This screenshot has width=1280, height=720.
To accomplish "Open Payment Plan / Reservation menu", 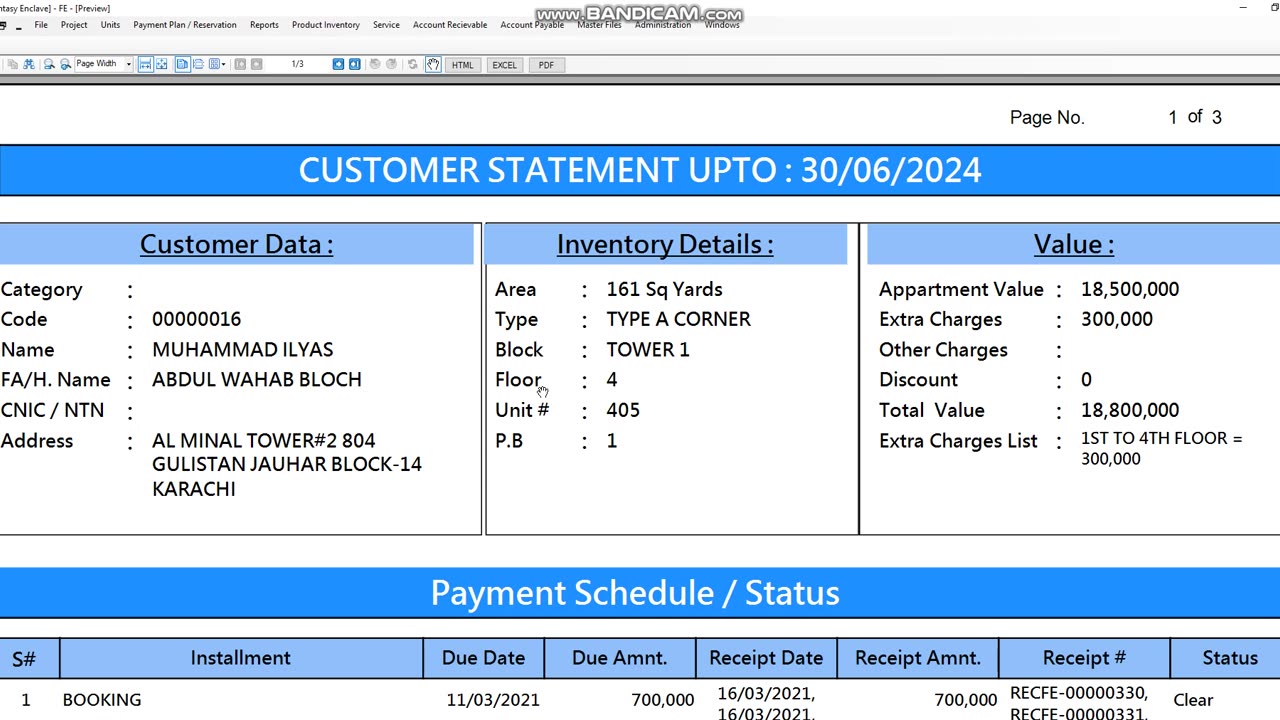I will pyautogui.click(x=185, y=25).
